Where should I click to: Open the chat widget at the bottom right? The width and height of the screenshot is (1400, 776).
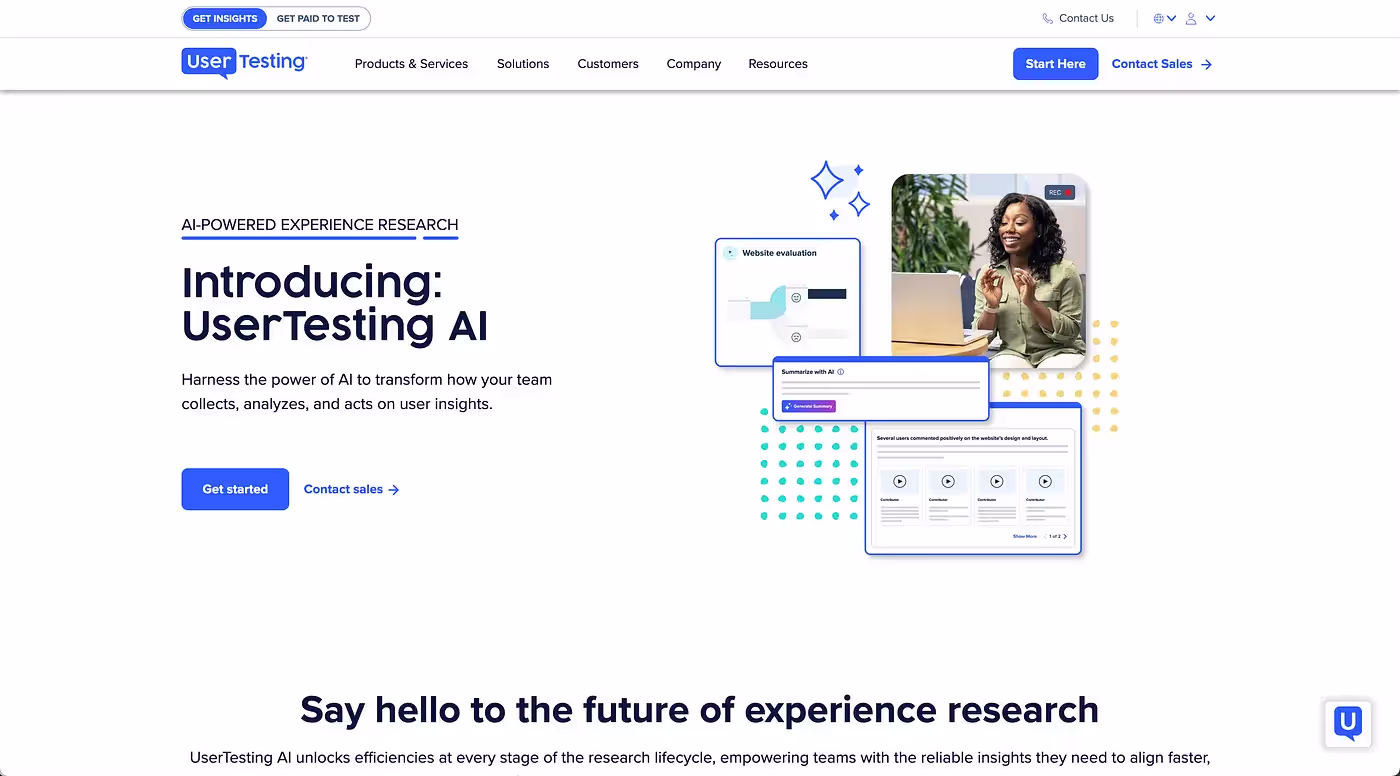click(1348, 723)
